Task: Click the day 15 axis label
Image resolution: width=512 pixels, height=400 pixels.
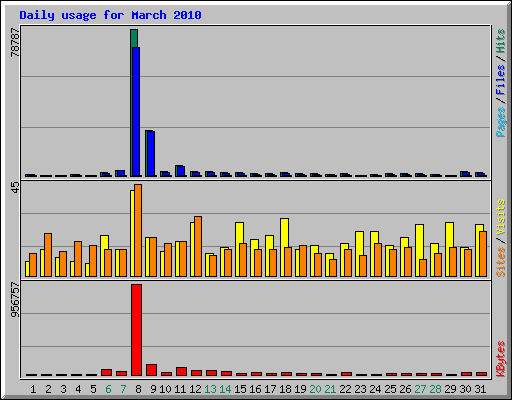Action: coord(240,389)
